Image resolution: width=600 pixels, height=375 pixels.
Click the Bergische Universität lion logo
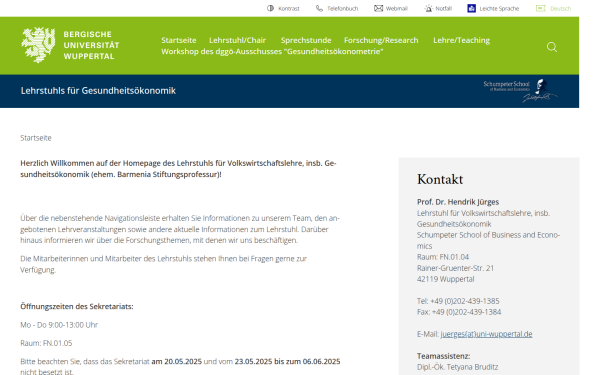coord(38,45)
